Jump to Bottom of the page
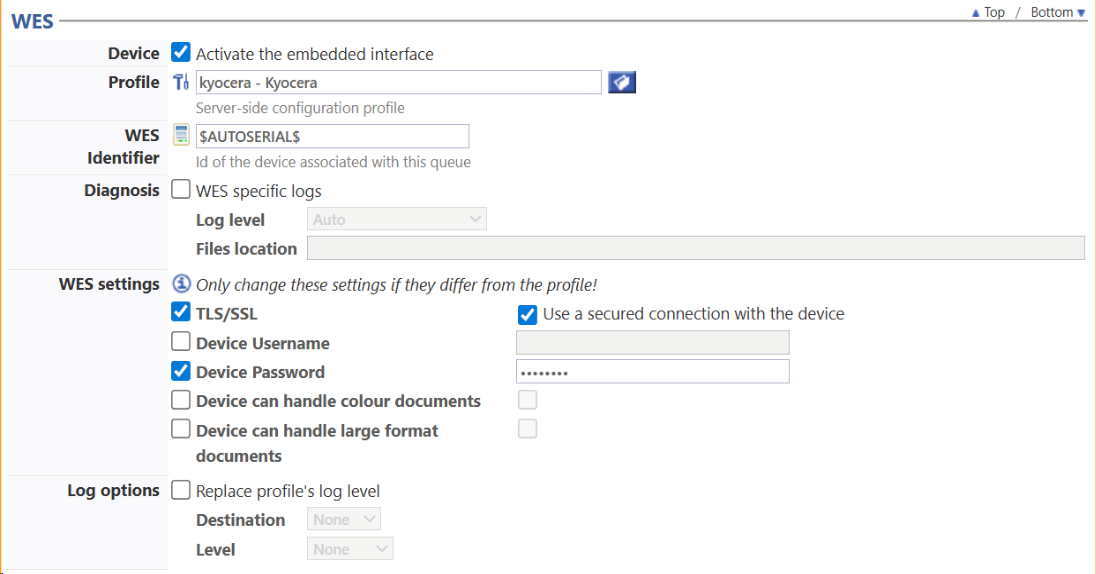The width and height of the screenshot is (1096, 574). [x=1057, y=12]
